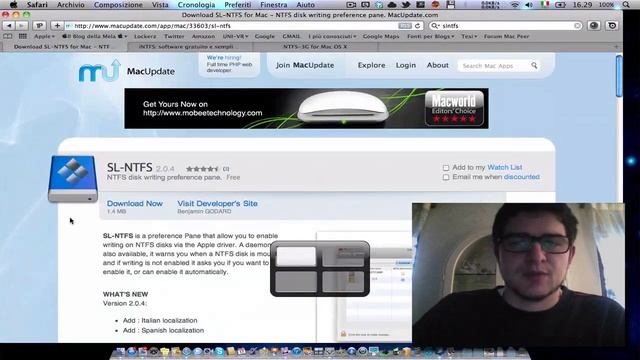Click the We're hiring PHP developer box
640x360 pixels.
pyautogui.click(x=229, y=64)
